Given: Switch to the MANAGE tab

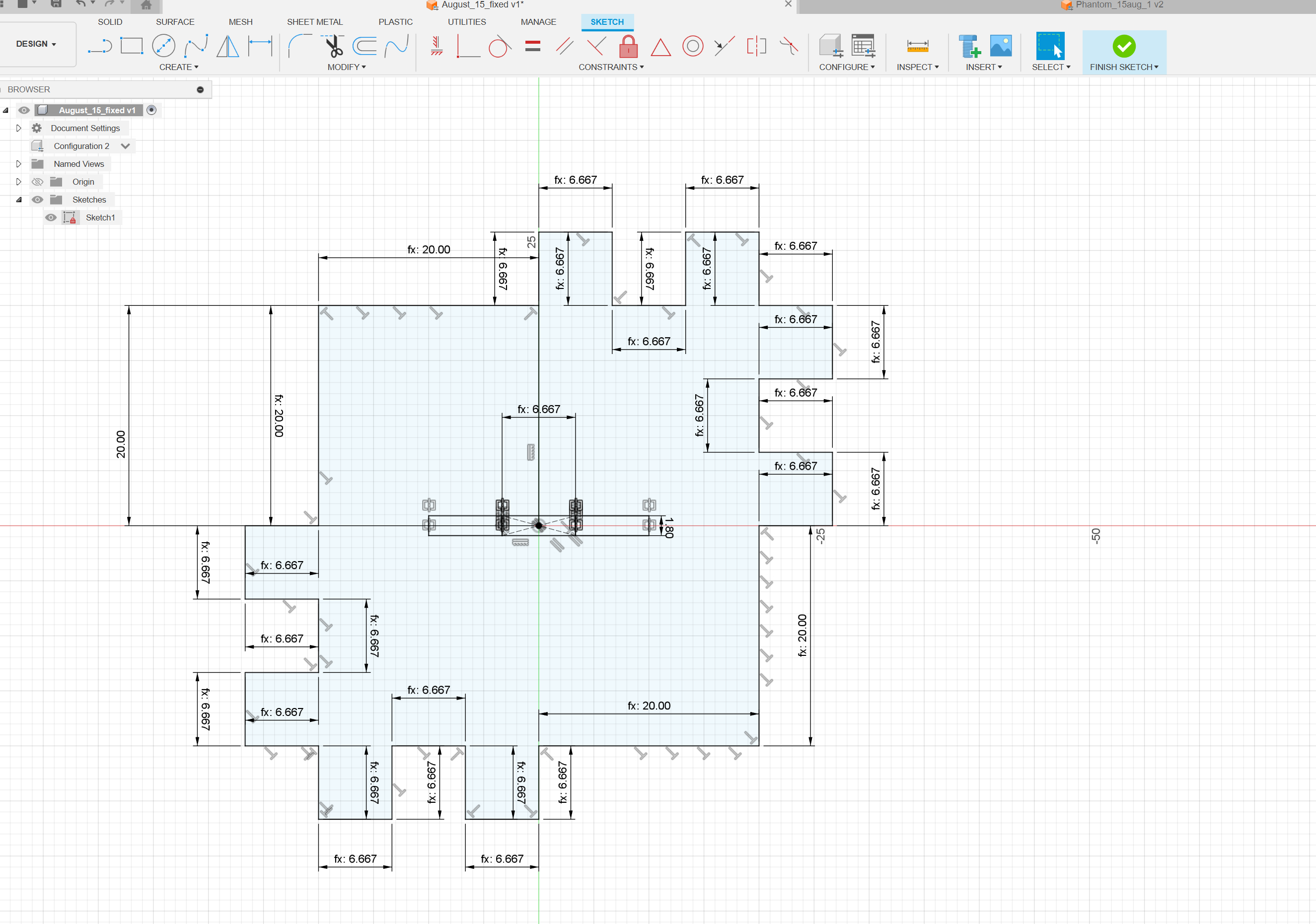Looking at the screenshot, I should click(x=538, y=22).
